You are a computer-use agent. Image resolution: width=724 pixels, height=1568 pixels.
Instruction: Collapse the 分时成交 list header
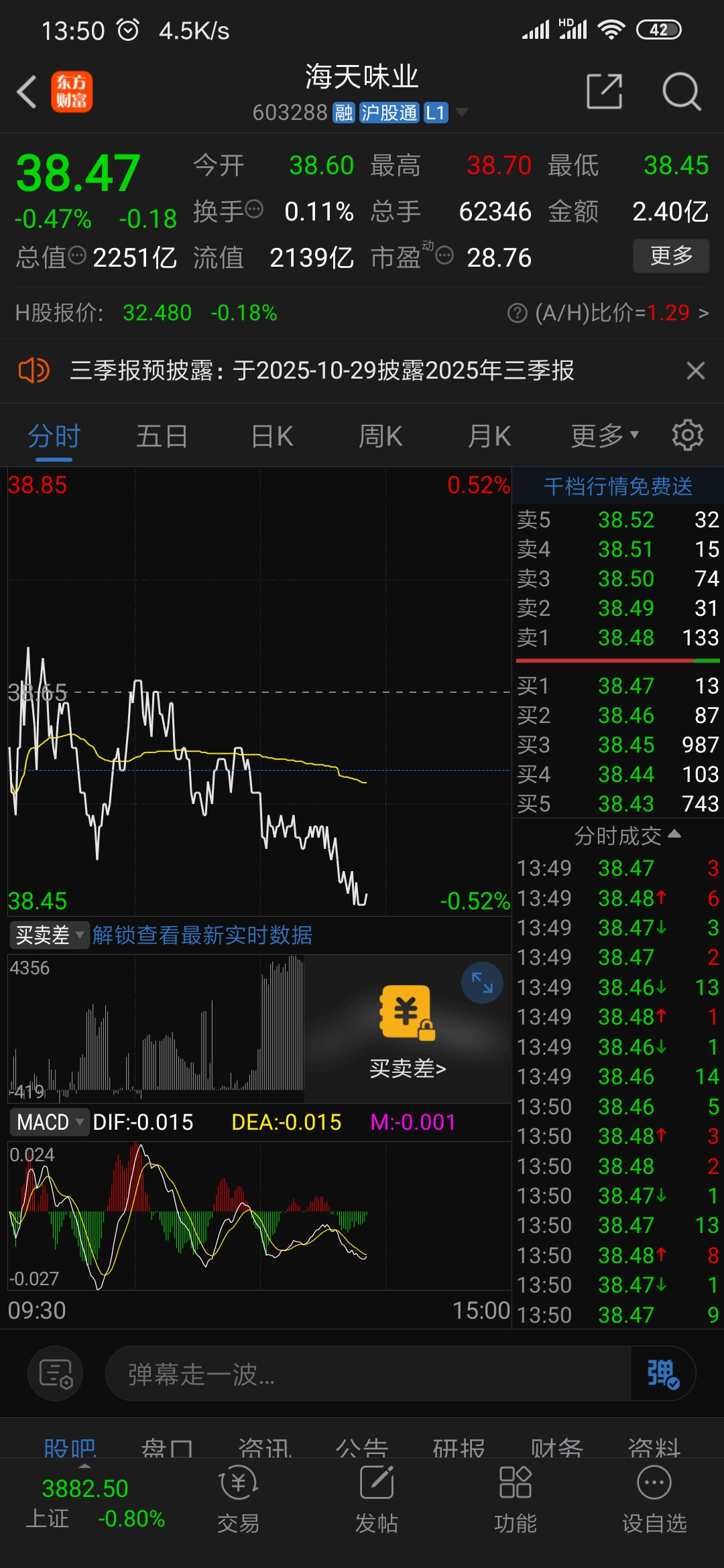[x=627, y=836]
